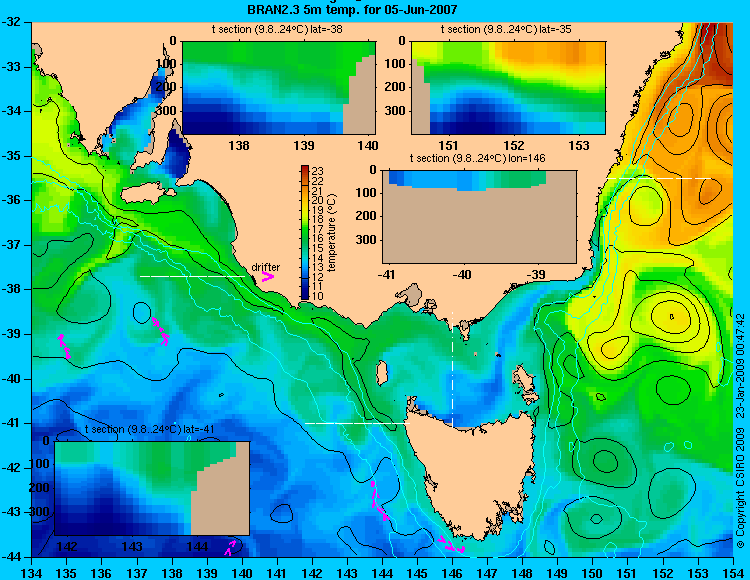Click the vertical white dashed line at longitude 146

click(x=452, y=370)
